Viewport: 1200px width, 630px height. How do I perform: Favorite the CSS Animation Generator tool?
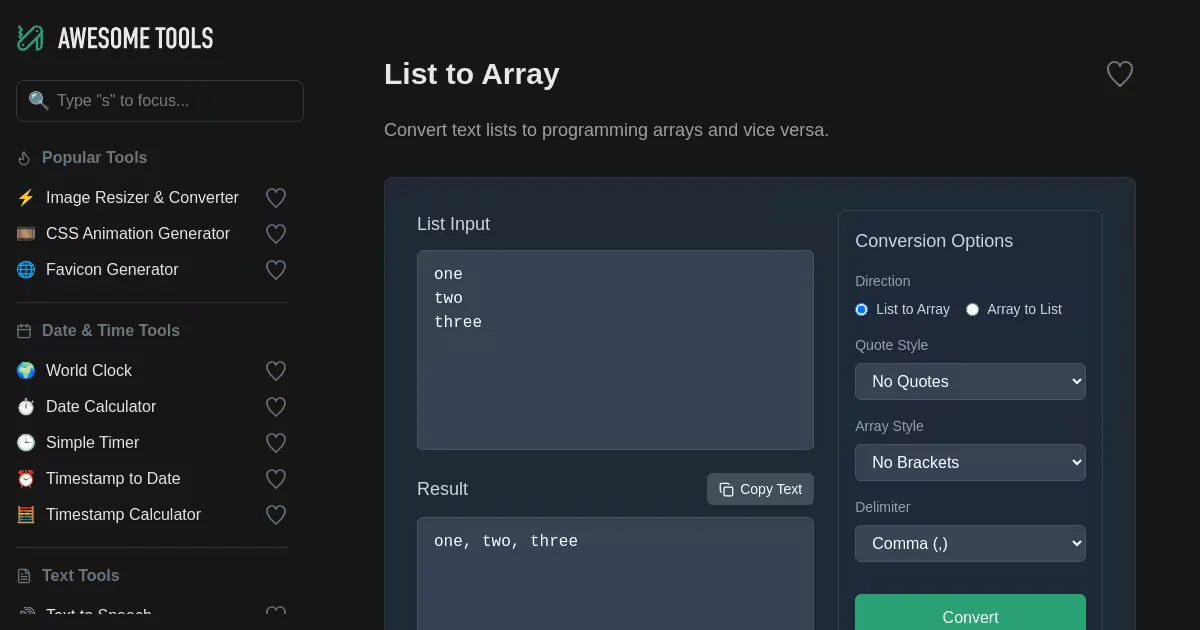[x=276, y=234]
